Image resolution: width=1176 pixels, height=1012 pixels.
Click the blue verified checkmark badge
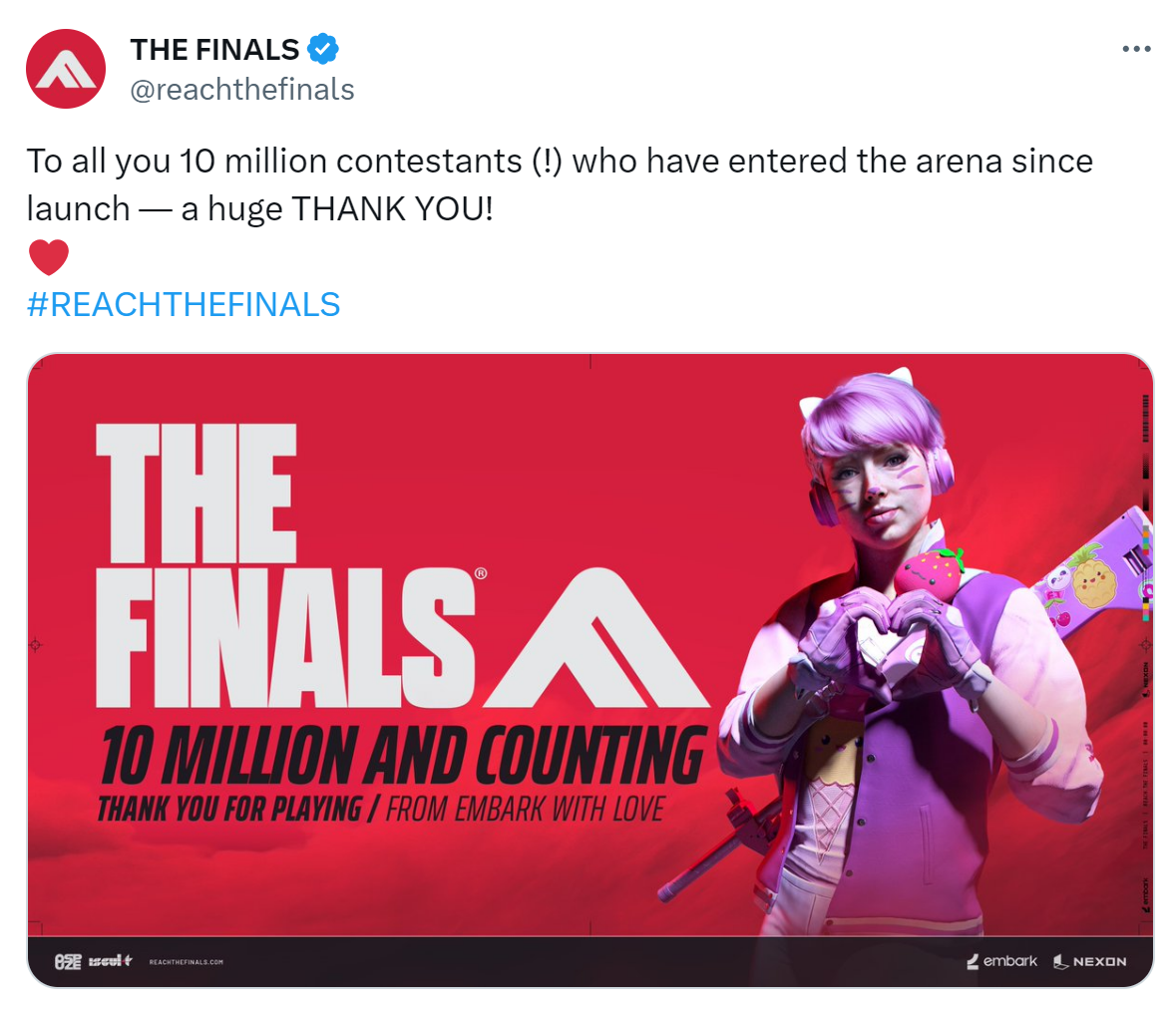tap(321, 48)
